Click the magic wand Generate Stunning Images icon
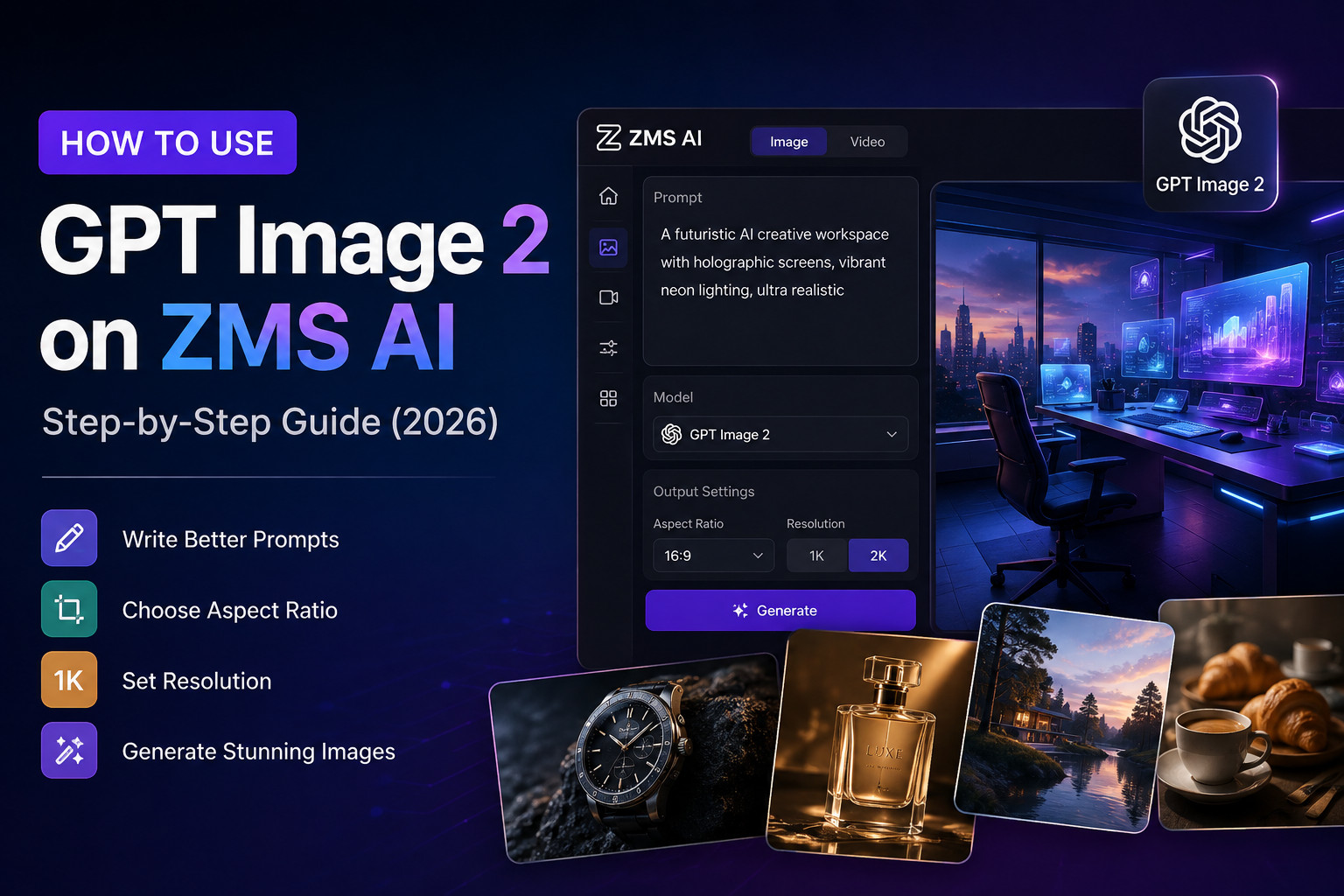Viewport: 1344px width, 896px height. (x=69, y=751)
